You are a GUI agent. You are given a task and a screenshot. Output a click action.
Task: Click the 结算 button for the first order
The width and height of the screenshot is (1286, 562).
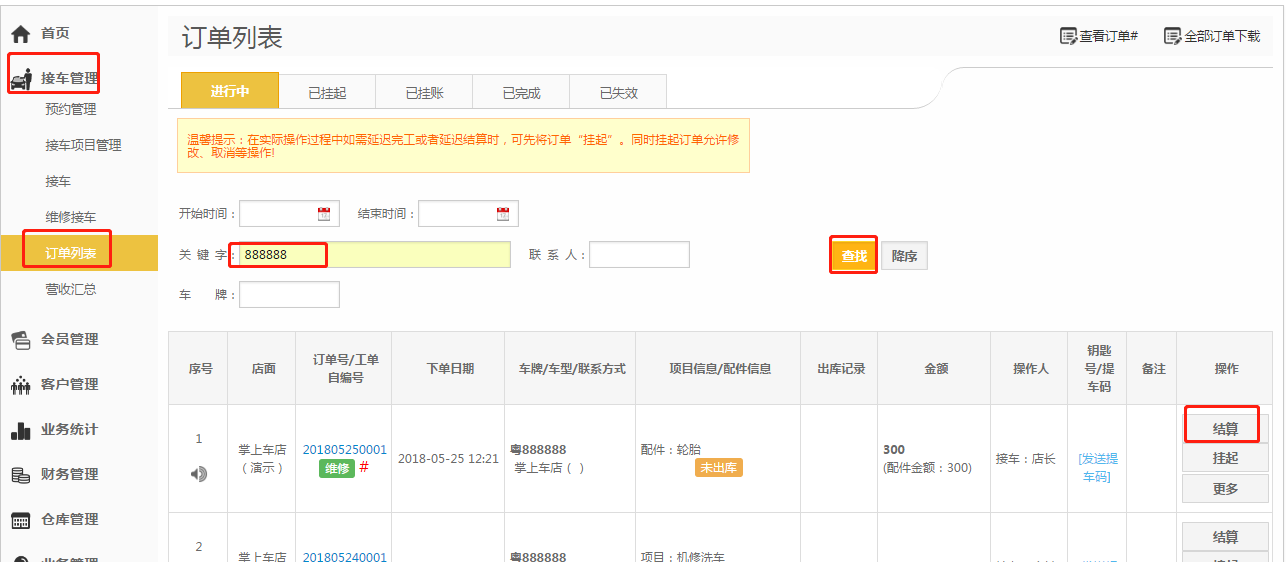pyautogui.click(x=1225, y=429)
